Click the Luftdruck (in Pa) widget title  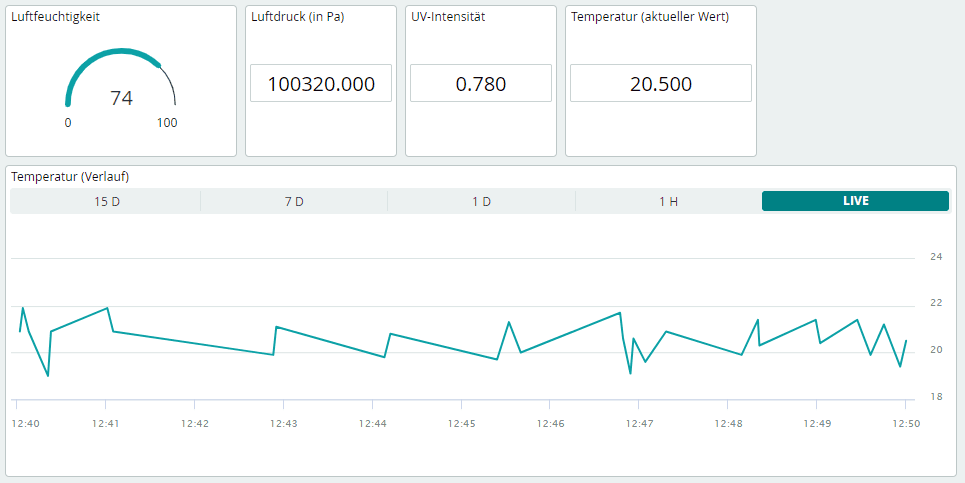[297, 18]
